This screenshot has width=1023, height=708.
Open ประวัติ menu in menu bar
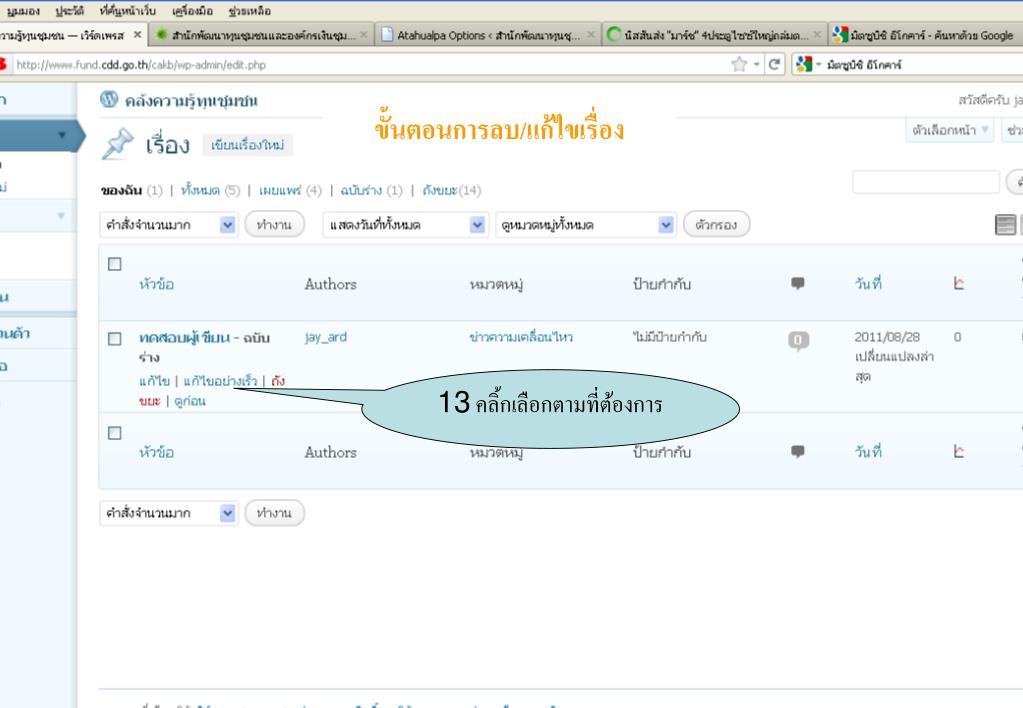[70, 10]
